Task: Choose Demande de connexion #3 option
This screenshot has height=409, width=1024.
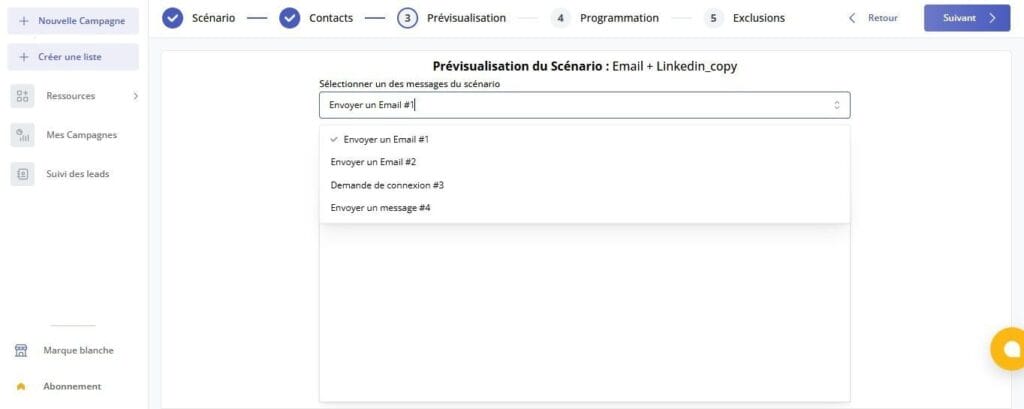Action: [387, 185]
